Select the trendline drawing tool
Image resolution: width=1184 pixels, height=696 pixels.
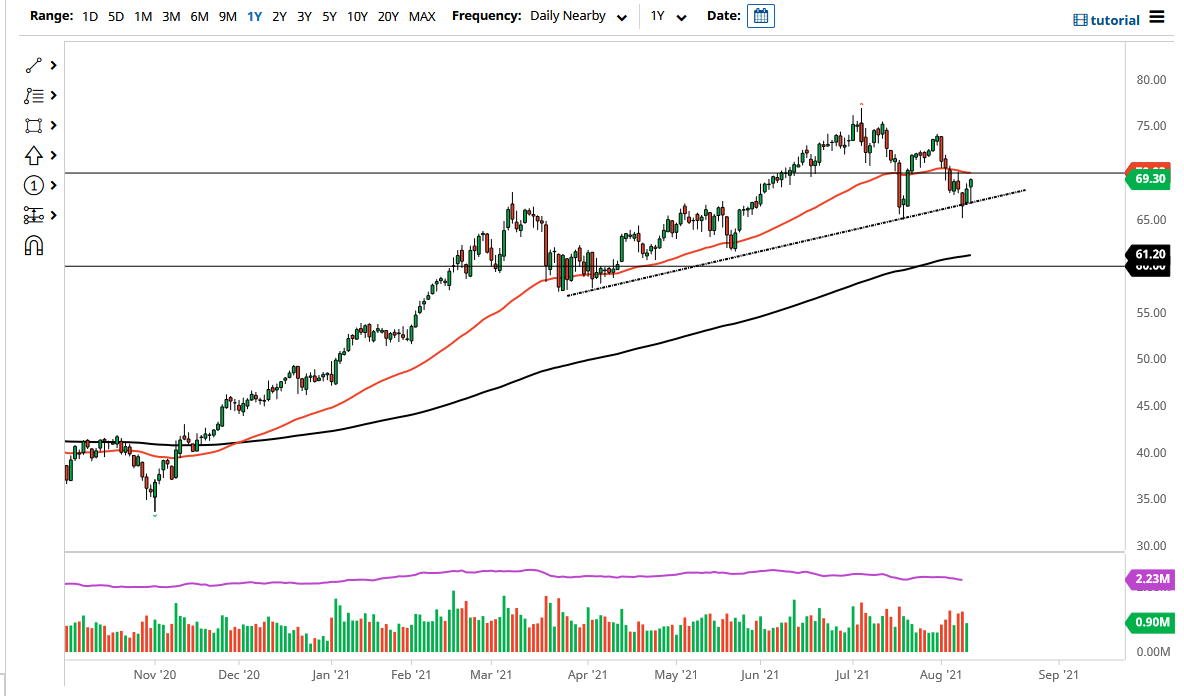34,65
